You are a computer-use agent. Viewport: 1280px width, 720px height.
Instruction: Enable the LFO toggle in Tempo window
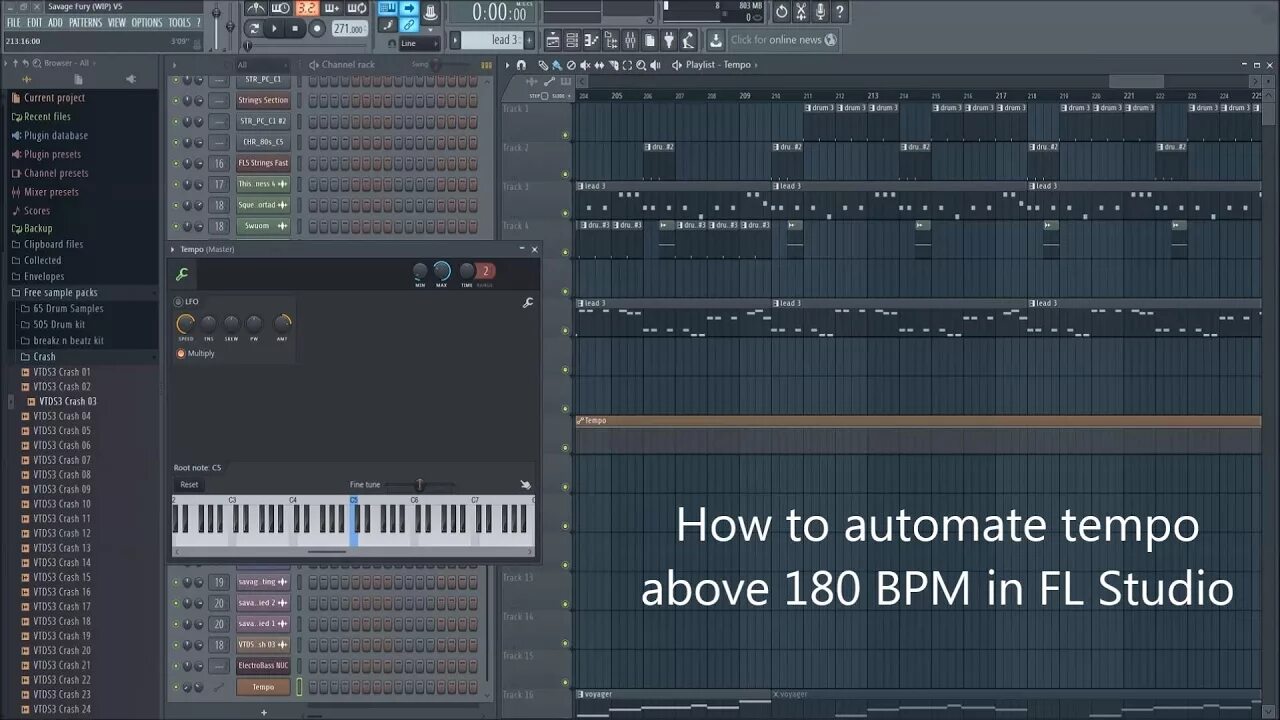(179, 301)
